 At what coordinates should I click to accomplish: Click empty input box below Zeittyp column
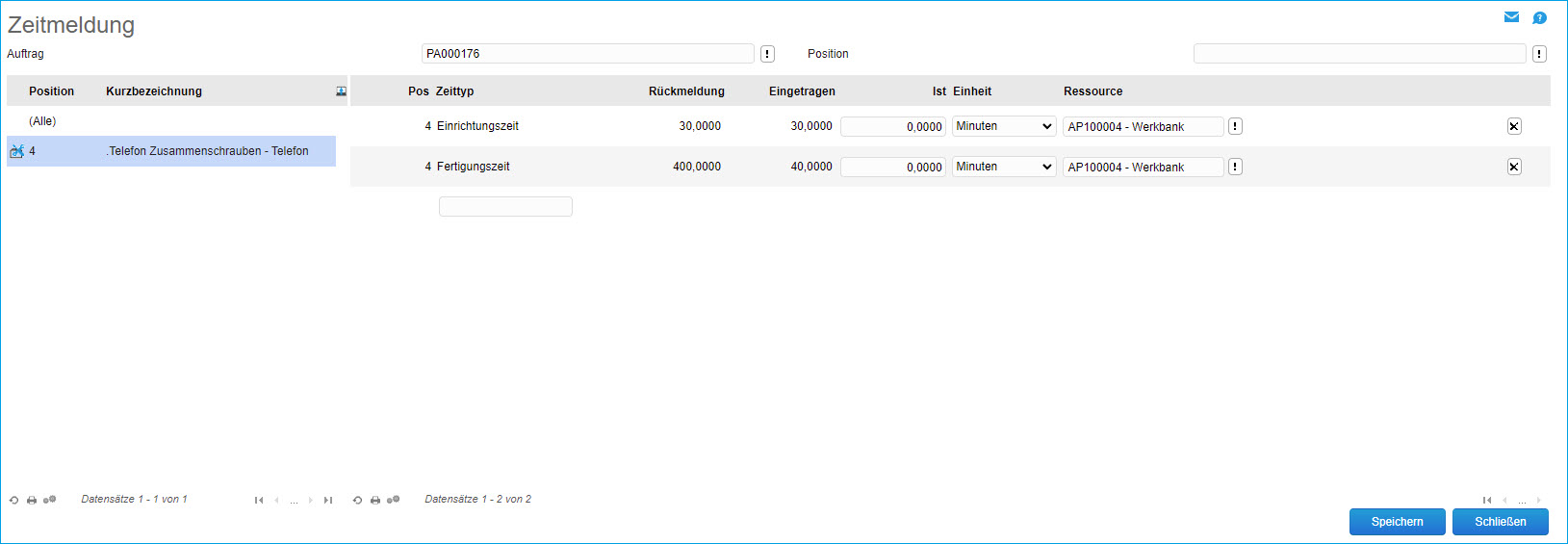(x=505, y=206)
